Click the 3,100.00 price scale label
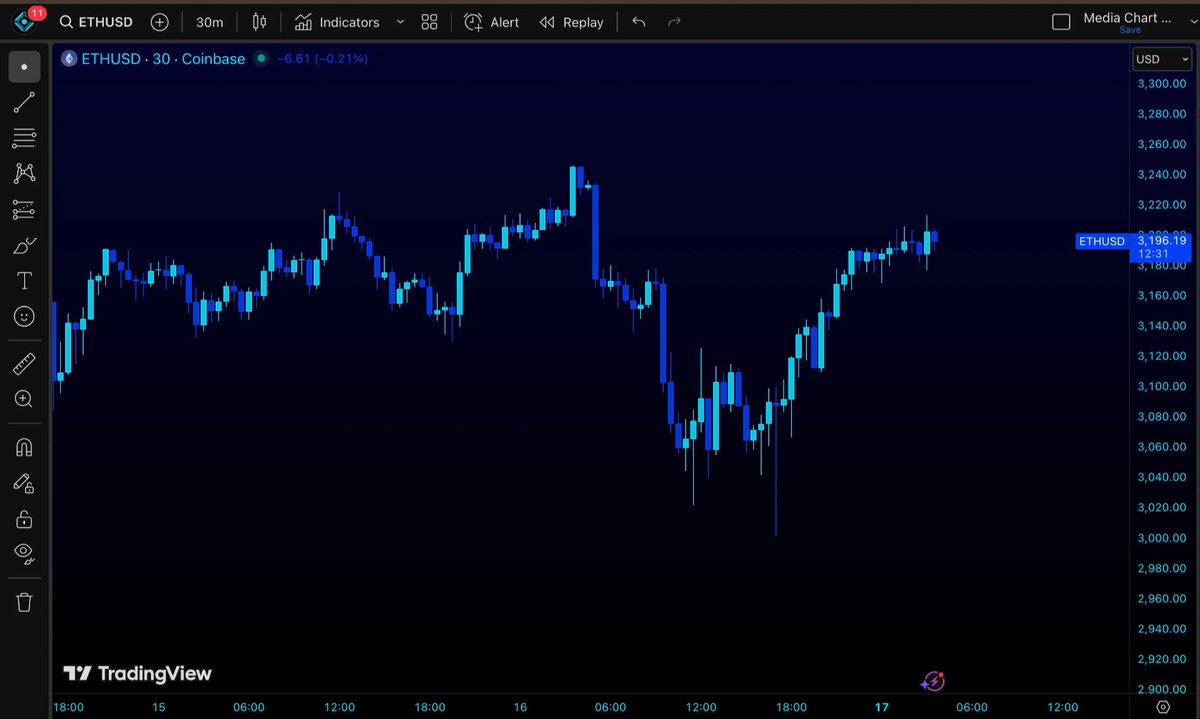Viewport: 1200px width, 719px height. [1163, 386]
